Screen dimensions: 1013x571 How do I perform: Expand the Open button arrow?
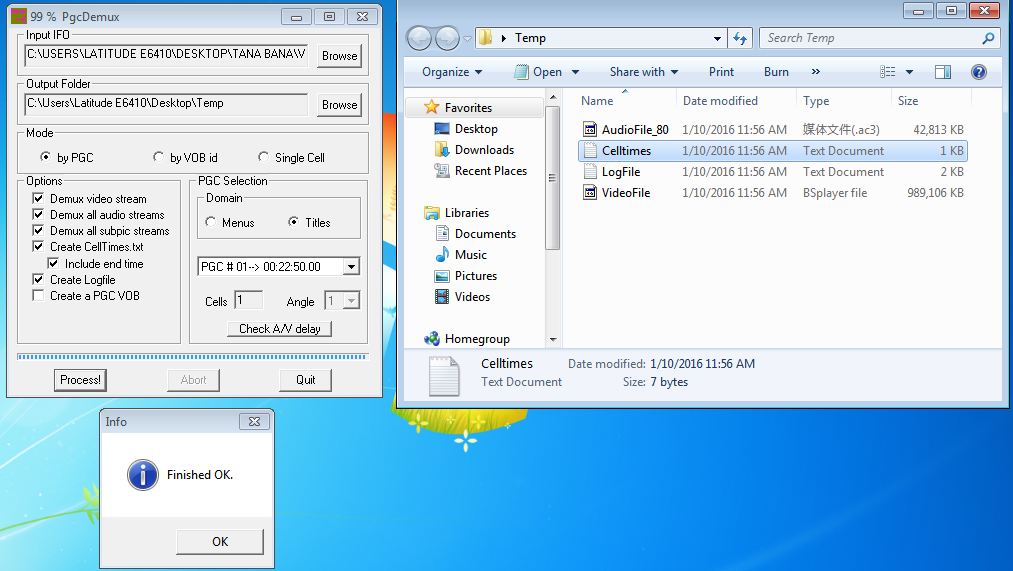click(575, 72)
